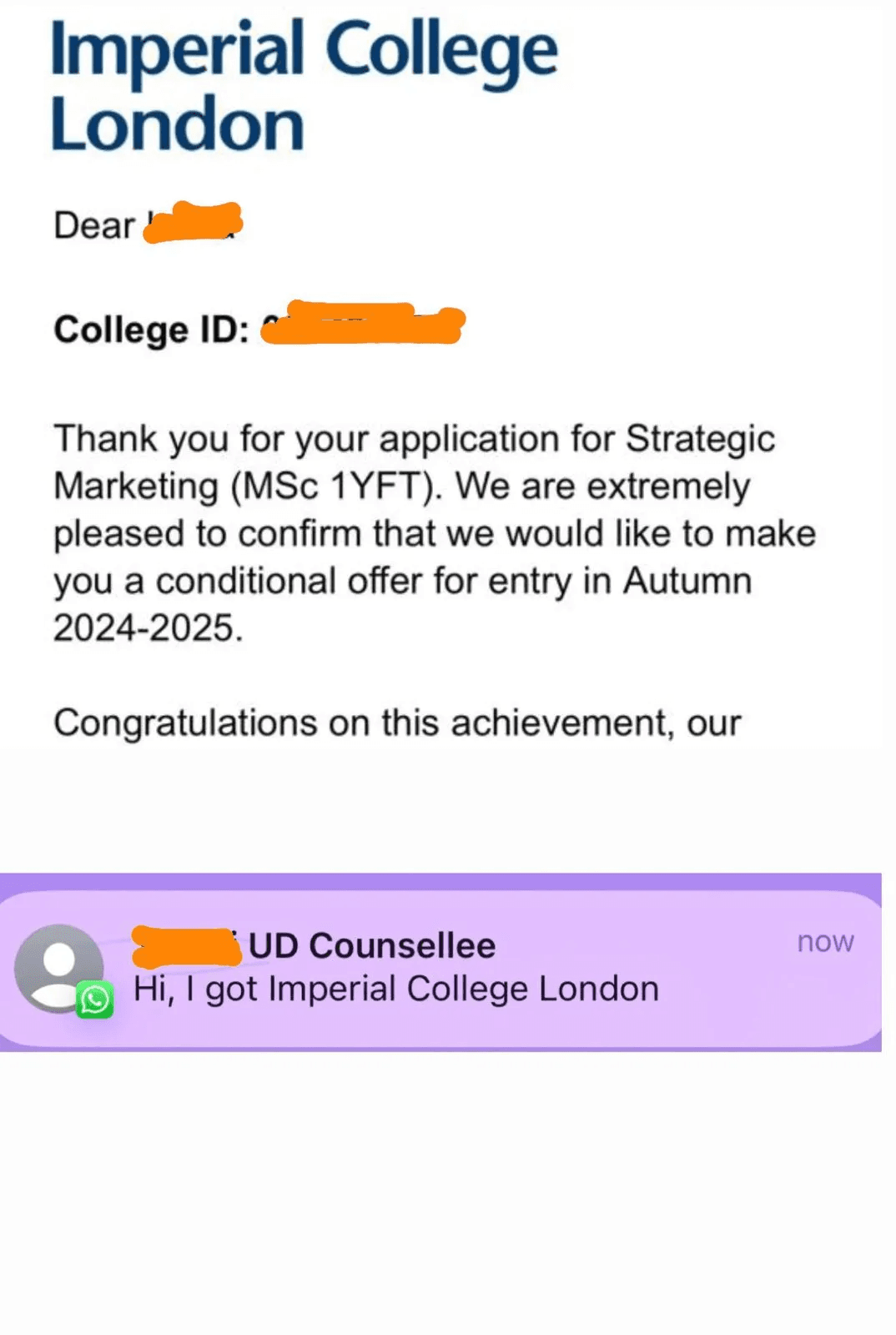Click the redacted name after 'Dear'
Image resolution: width=896 pixels, height=1335 pixels.
pyautogui.click(x=193, y=223)
